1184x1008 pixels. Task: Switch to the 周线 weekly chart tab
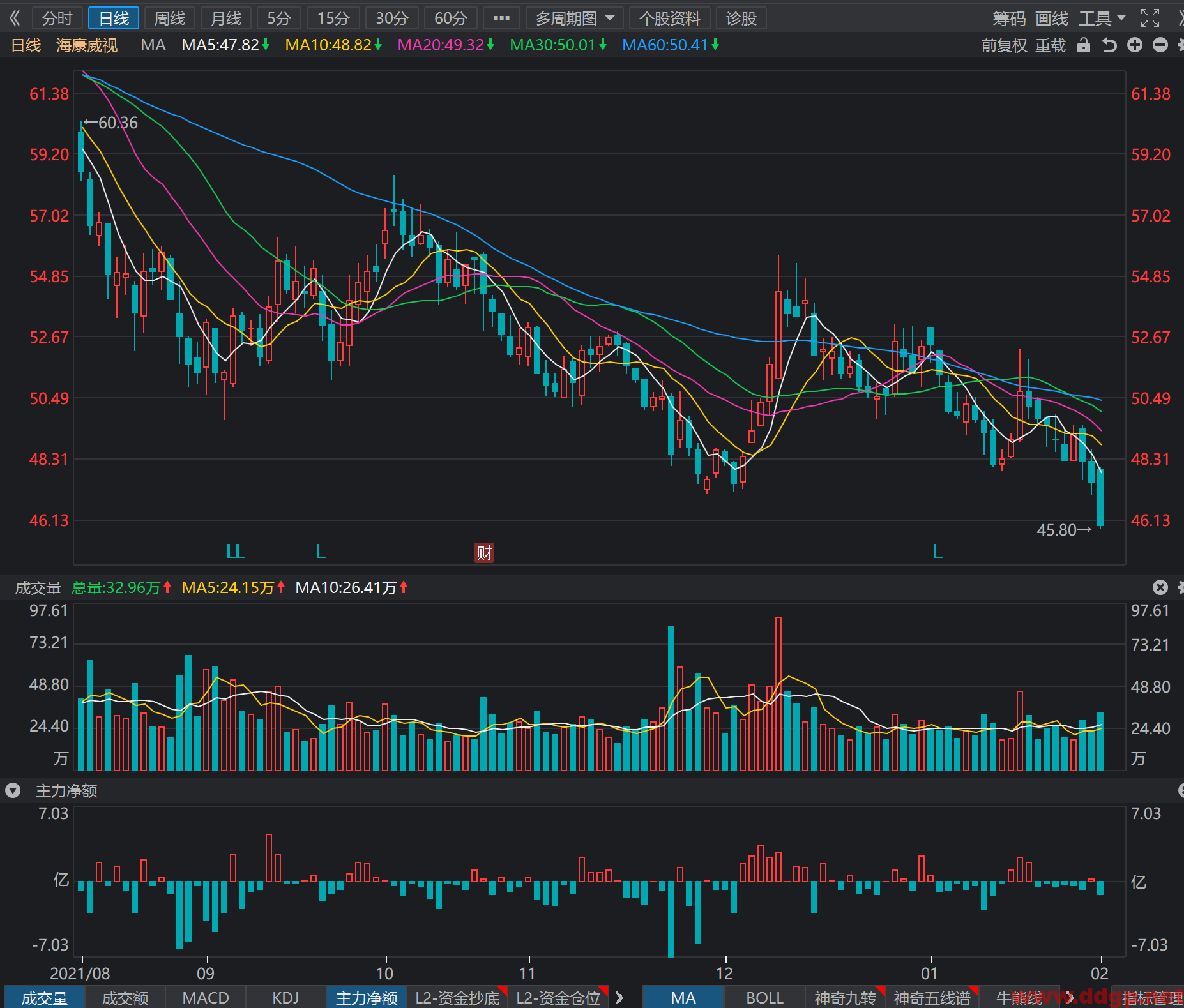tap(170, 19)
